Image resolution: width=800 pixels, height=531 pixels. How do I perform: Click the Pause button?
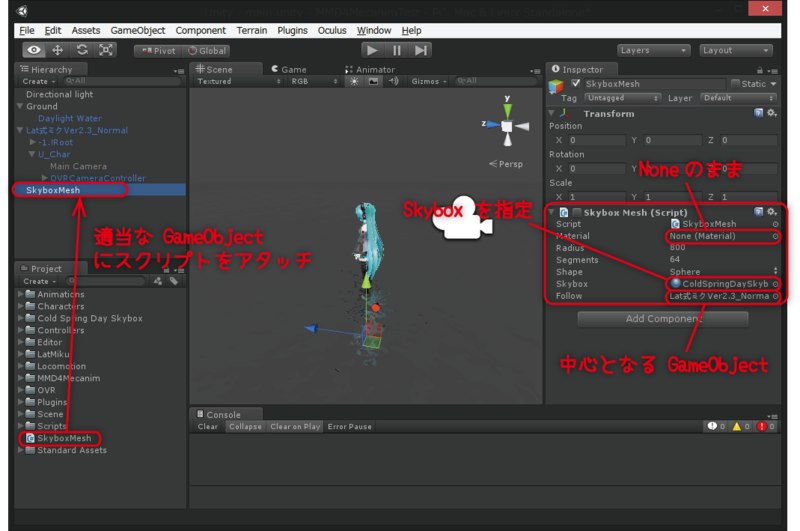[x=396, y=50]
